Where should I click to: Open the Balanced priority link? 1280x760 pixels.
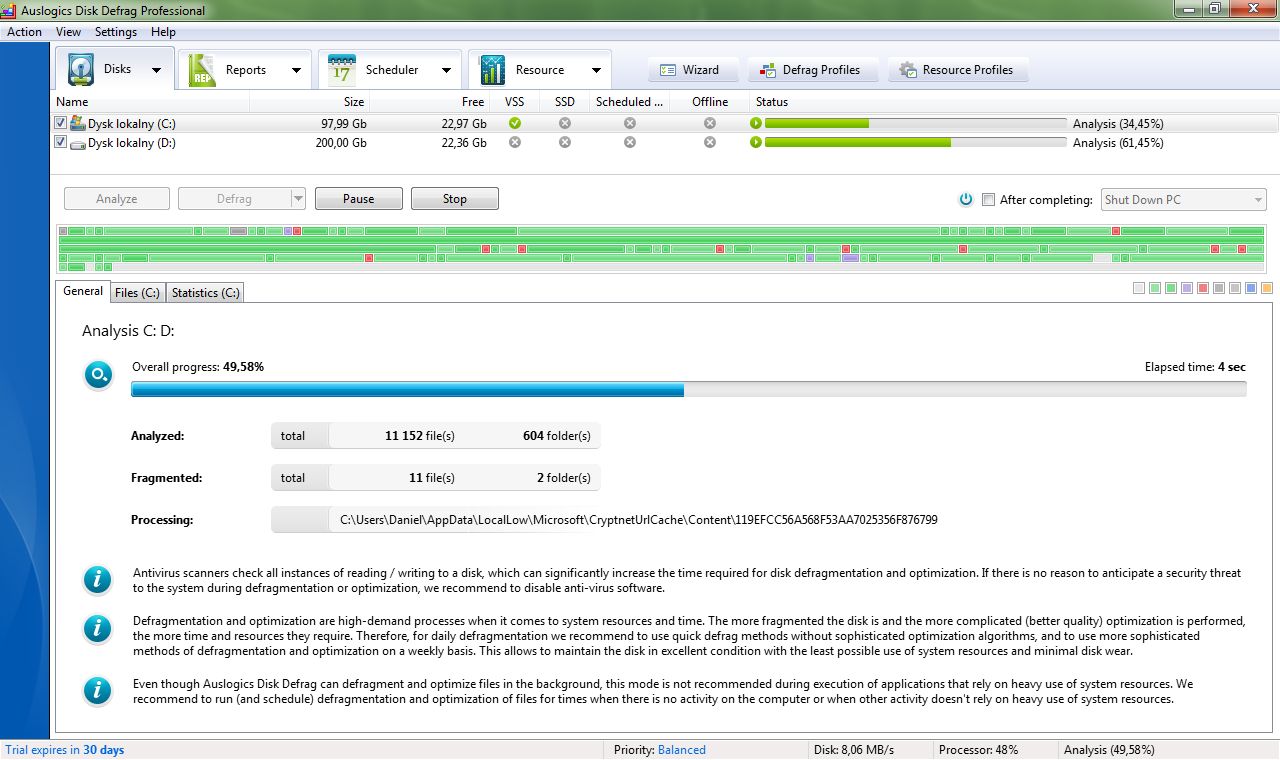coord(682,750)
